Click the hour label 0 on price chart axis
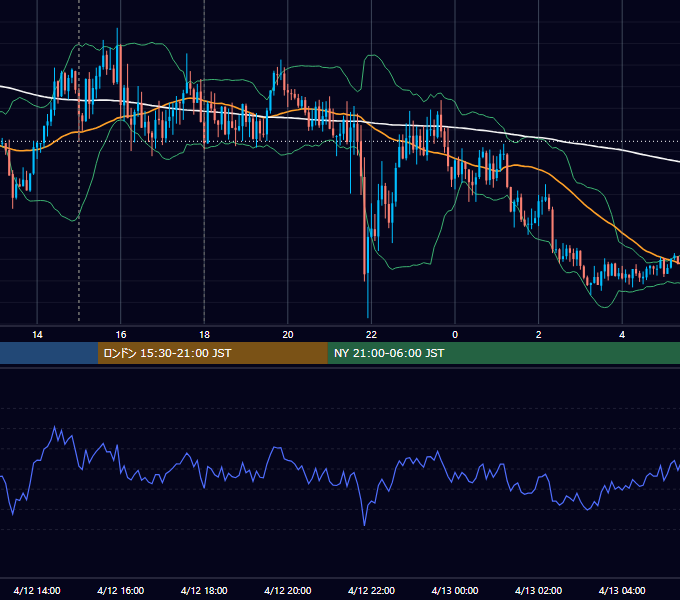The height and width of the screenshot is (600, 680). (455, 335)
